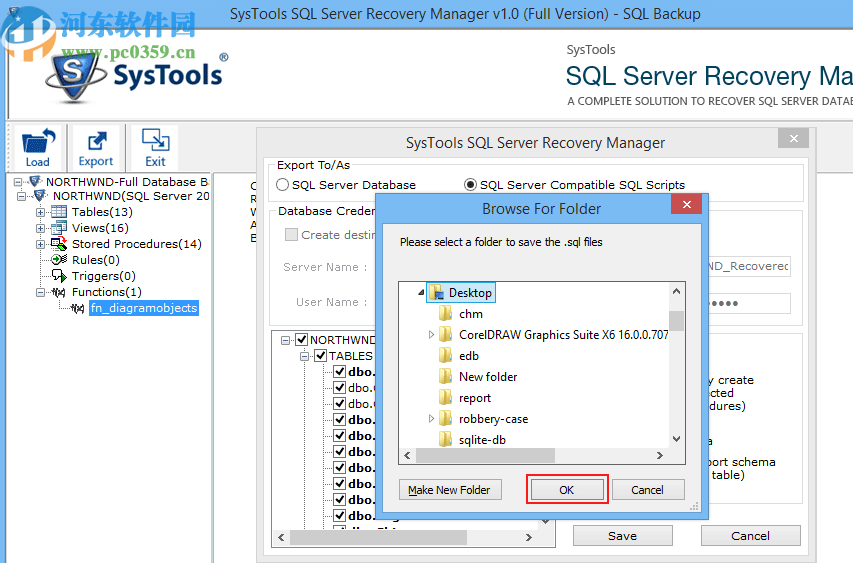The image size is (853, 563).
Task: Click the fn_diagramobjects function icon
Action: pos(78,308)
